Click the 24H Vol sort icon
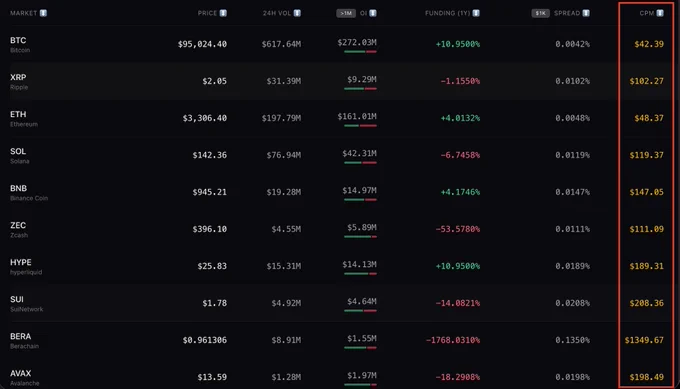Viewport: 680px width, 389px height. (x=297, y=13)
